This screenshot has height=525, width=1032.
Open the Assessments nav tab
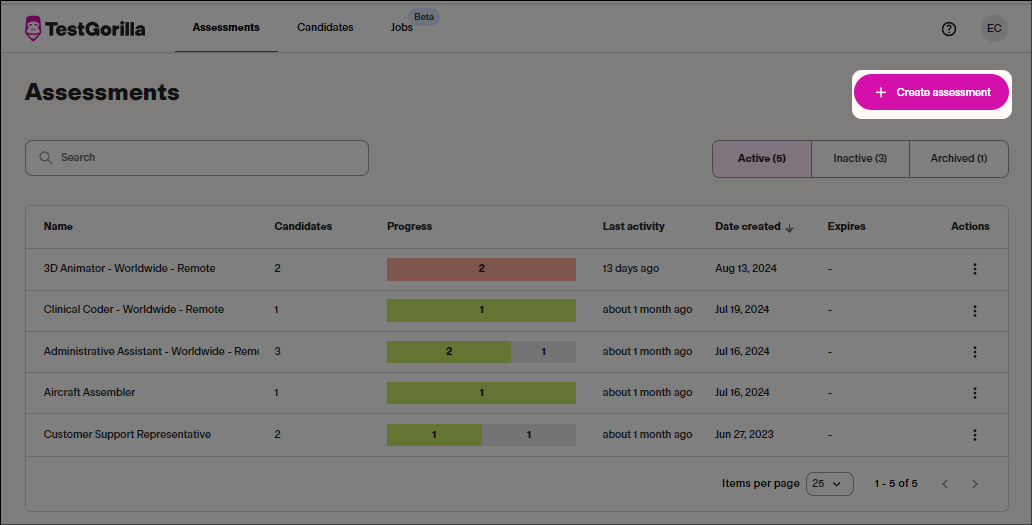(226, 28)
